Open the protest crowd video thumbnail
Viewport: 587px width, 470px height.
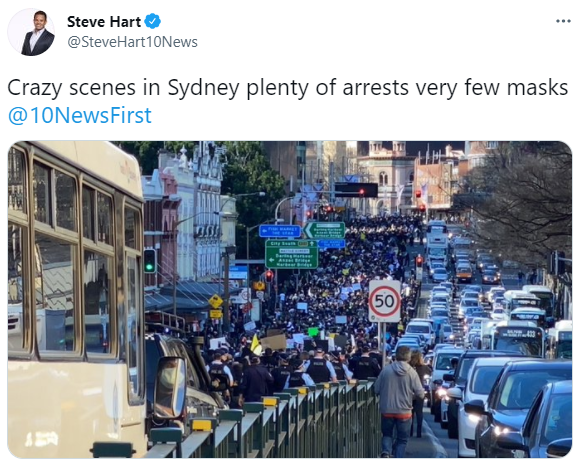(x=290, y=299)
